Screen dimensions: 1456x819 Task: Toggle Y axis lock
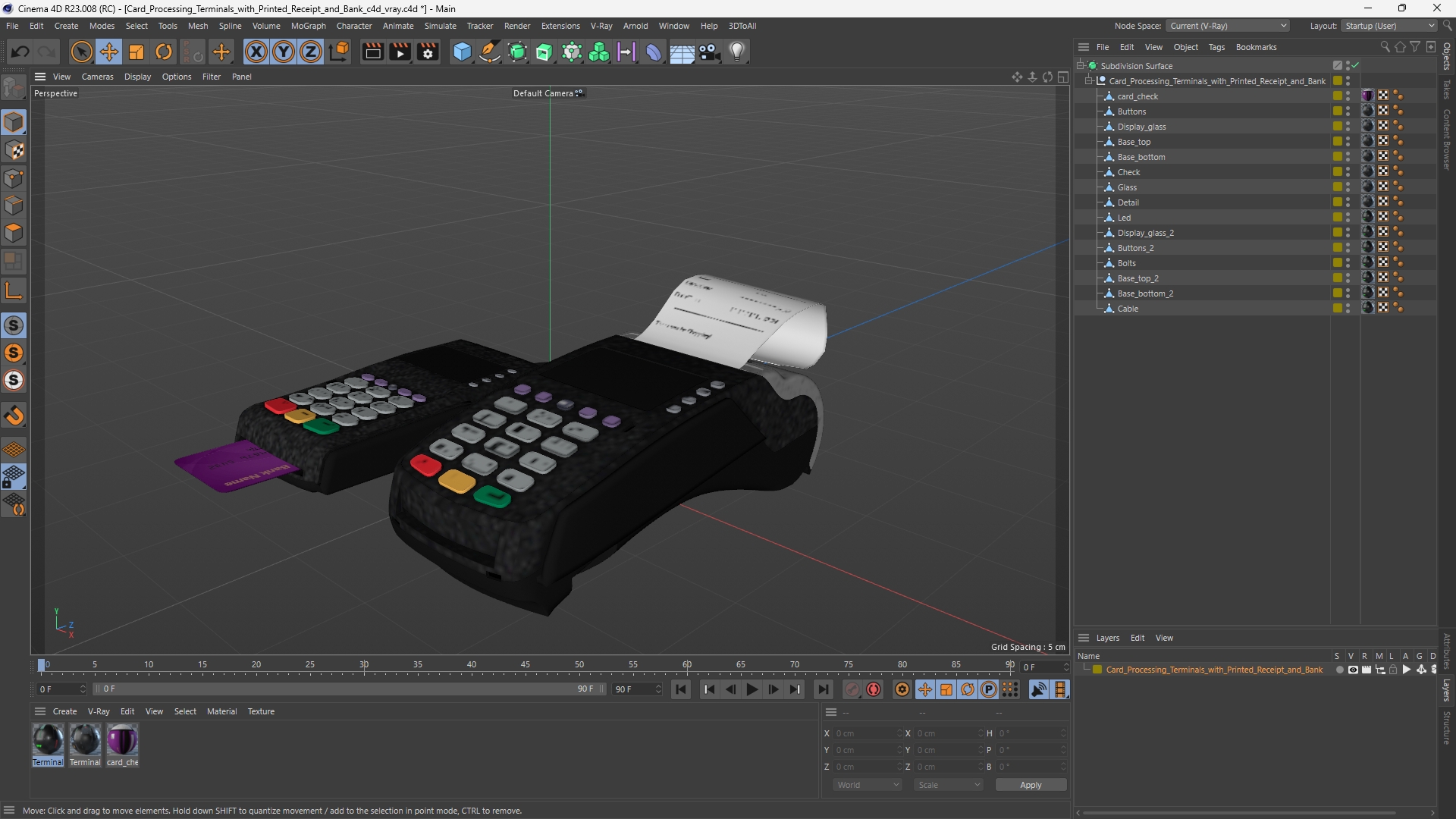point(283,52)
